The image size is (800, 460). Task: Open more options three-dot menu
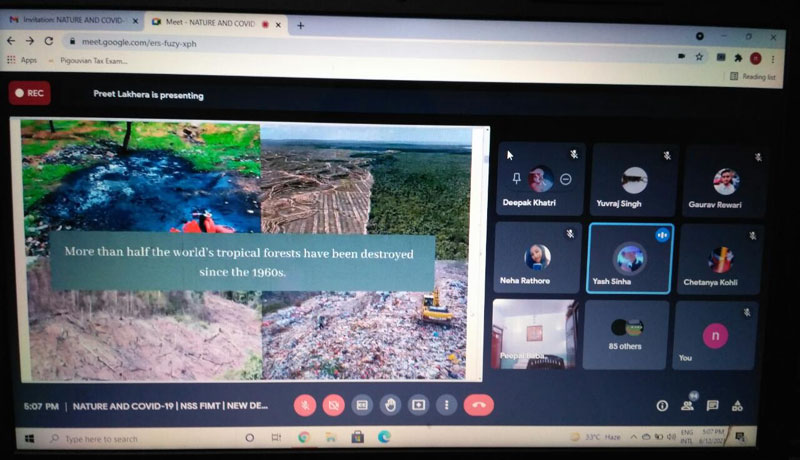pos(446,405)
